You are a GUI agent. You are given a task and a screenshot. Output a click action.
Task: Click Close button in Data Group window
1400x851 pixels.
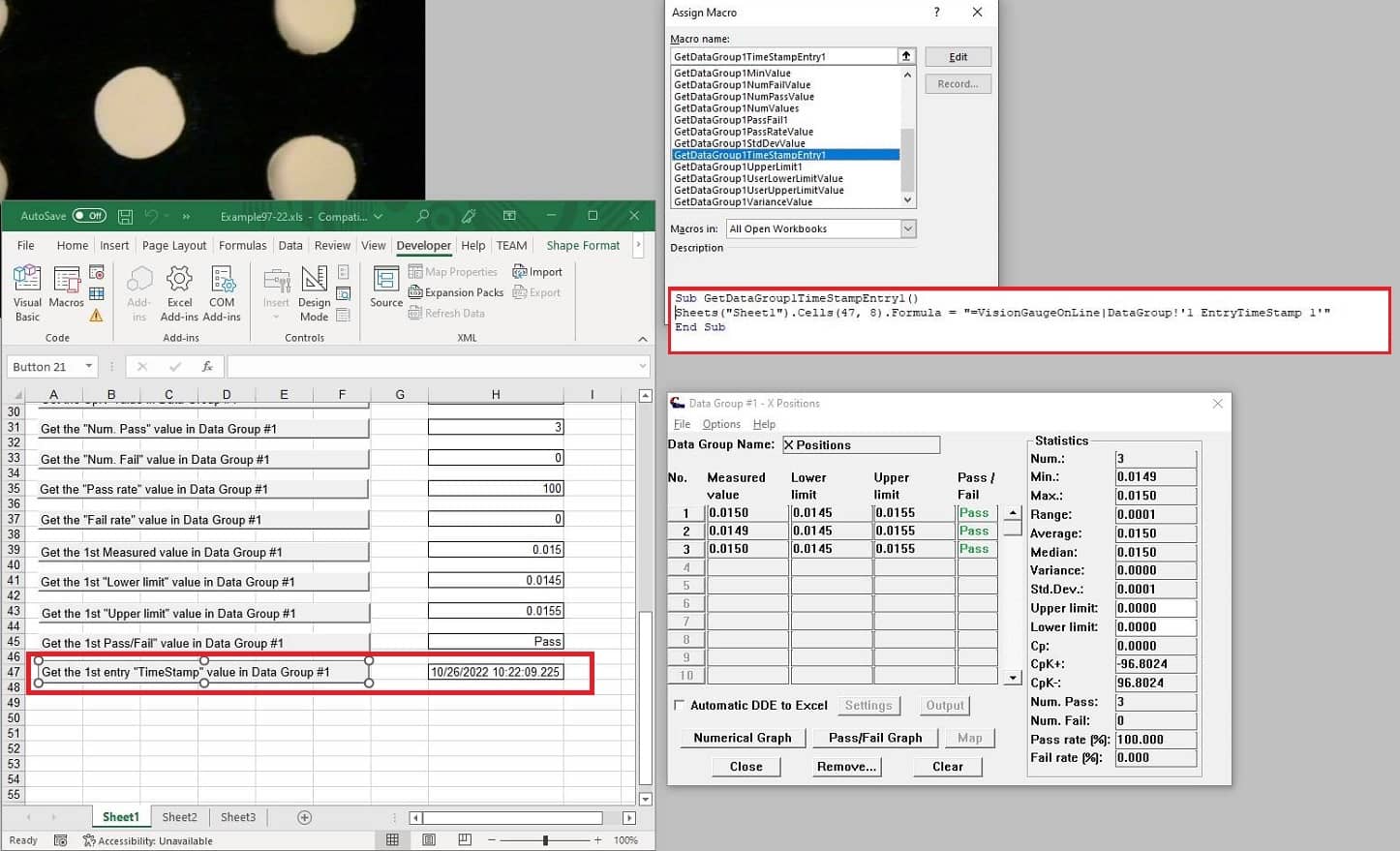coord(746,766)
